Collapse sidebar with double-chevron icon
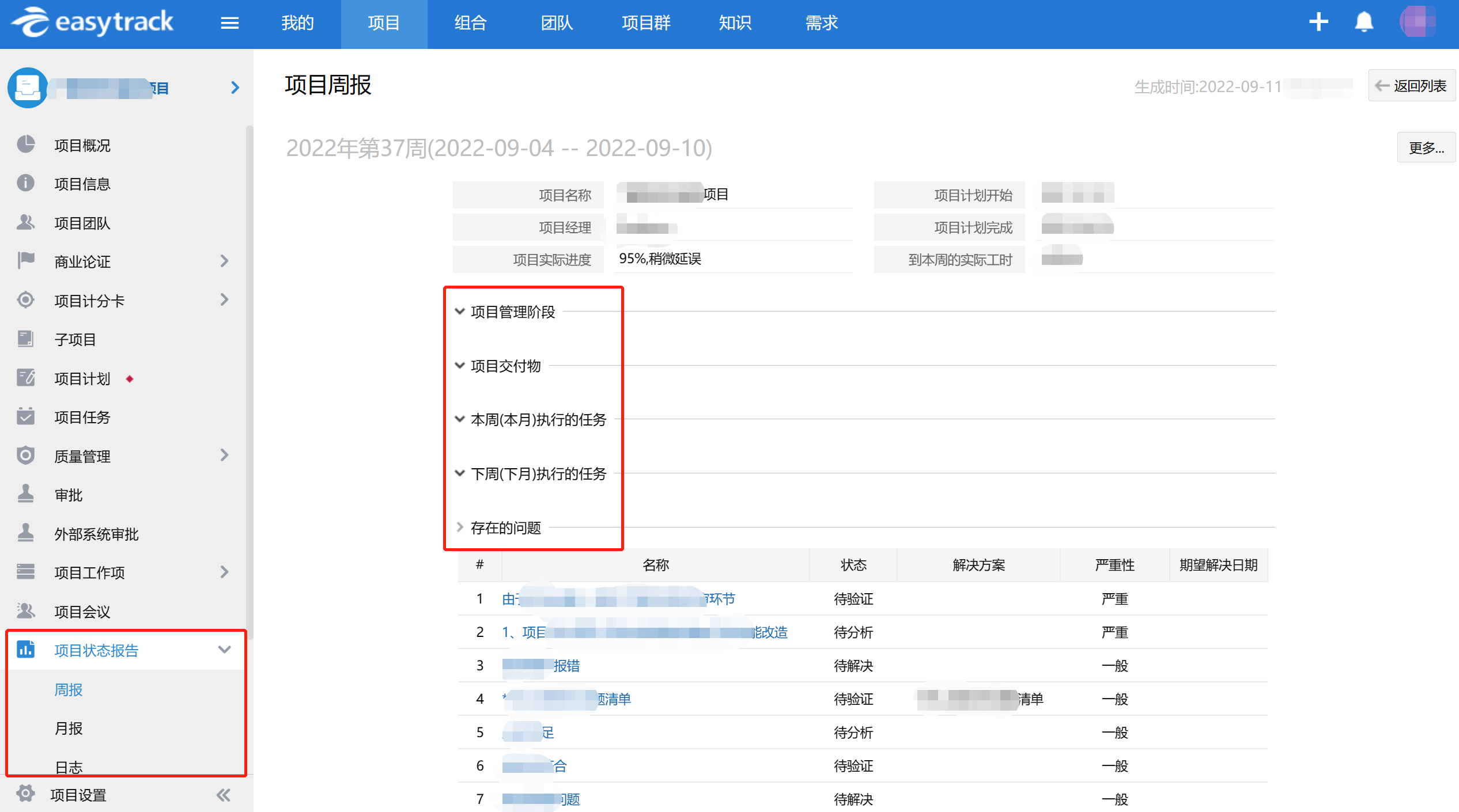This screenshot has height=812, width=1459. coord(224,795)
